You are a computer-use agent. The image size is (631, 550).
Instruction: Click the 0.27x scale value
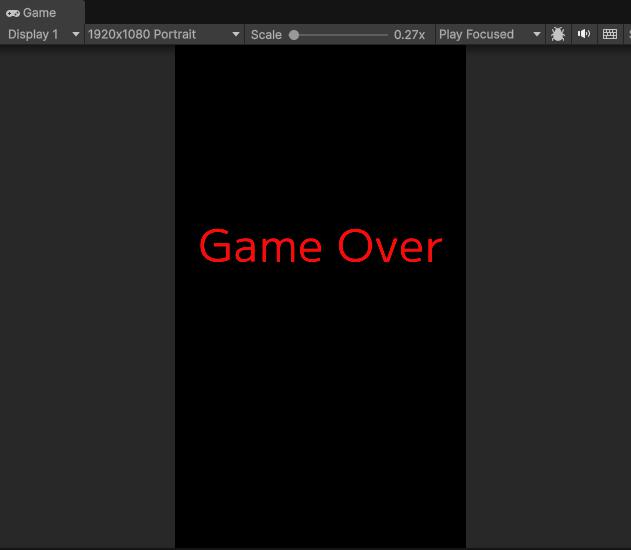click(409, 34)
